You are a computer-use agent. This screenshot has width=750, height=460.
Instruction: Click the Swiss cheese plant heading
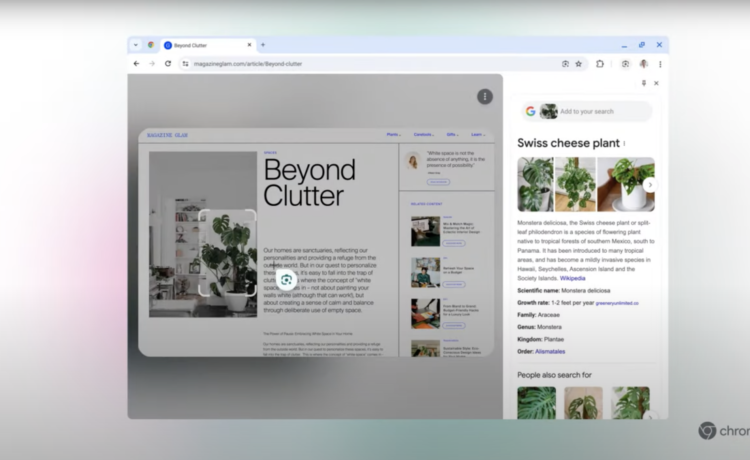click(x=568, y=143)
